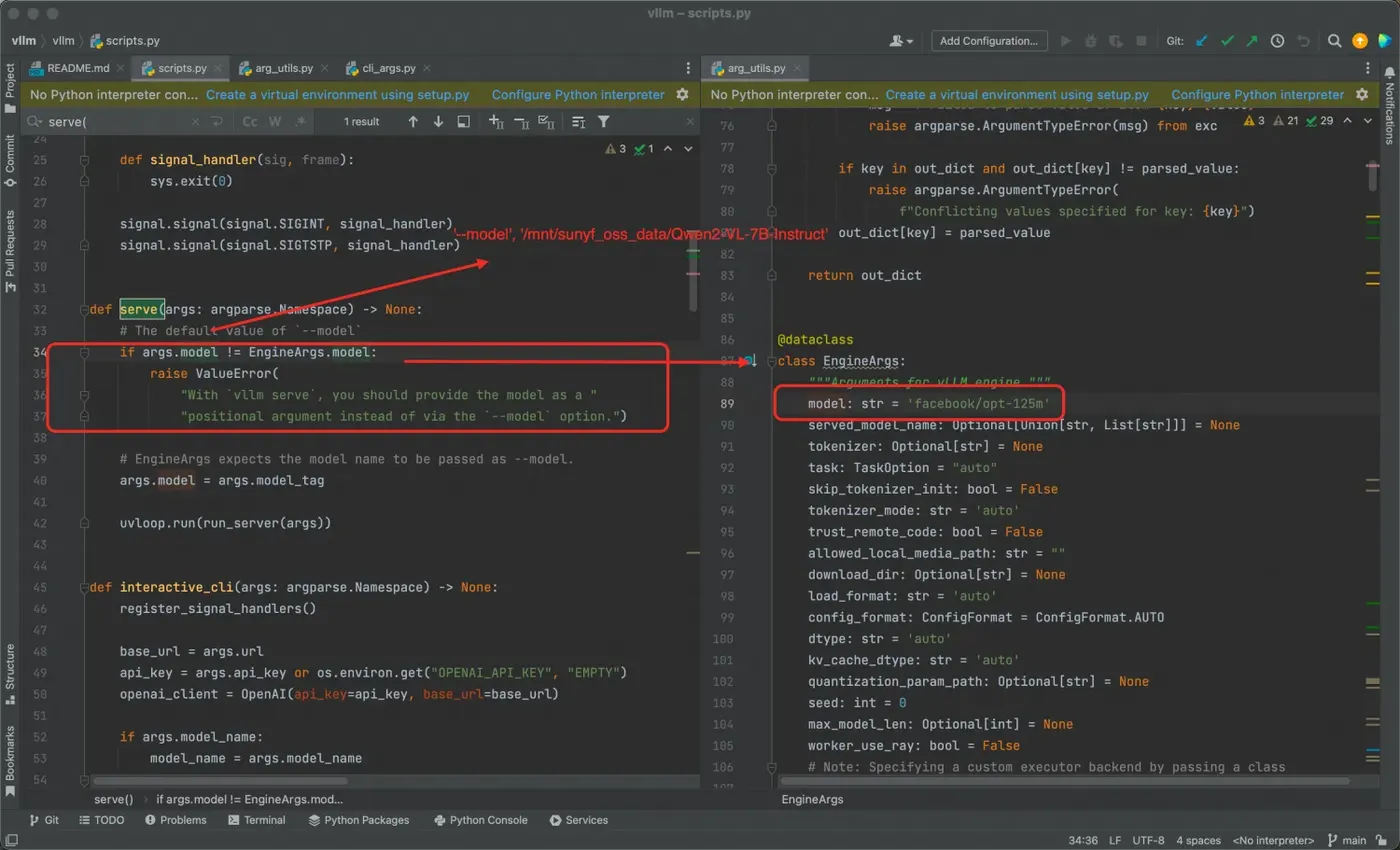Screen dimensions: 1400x850
Task: Unselect occurrence icon in find bar
Action: (521, 121)
